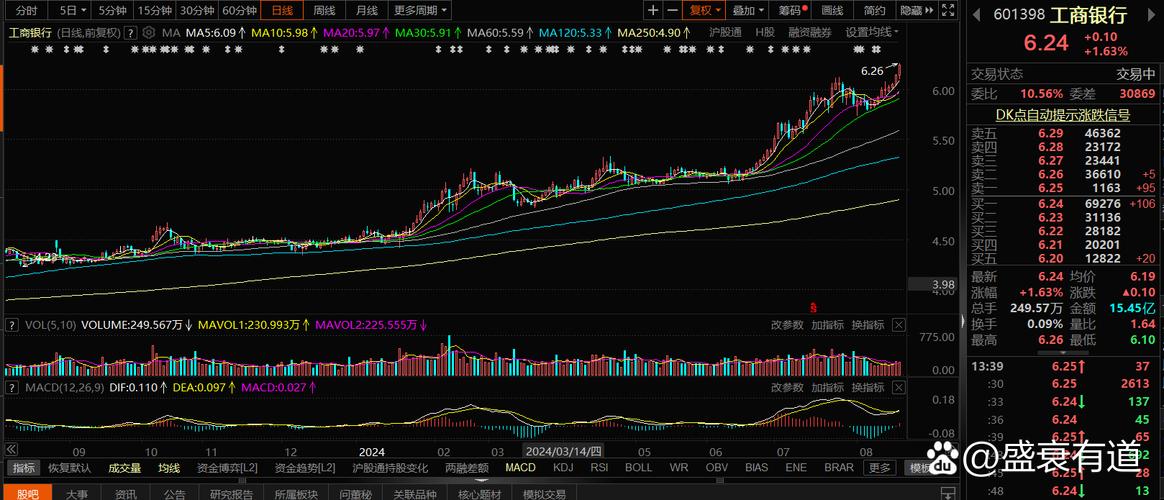Open 股吧 bottom tab
The image size is (1164, 500).
[x=28, y=494]
